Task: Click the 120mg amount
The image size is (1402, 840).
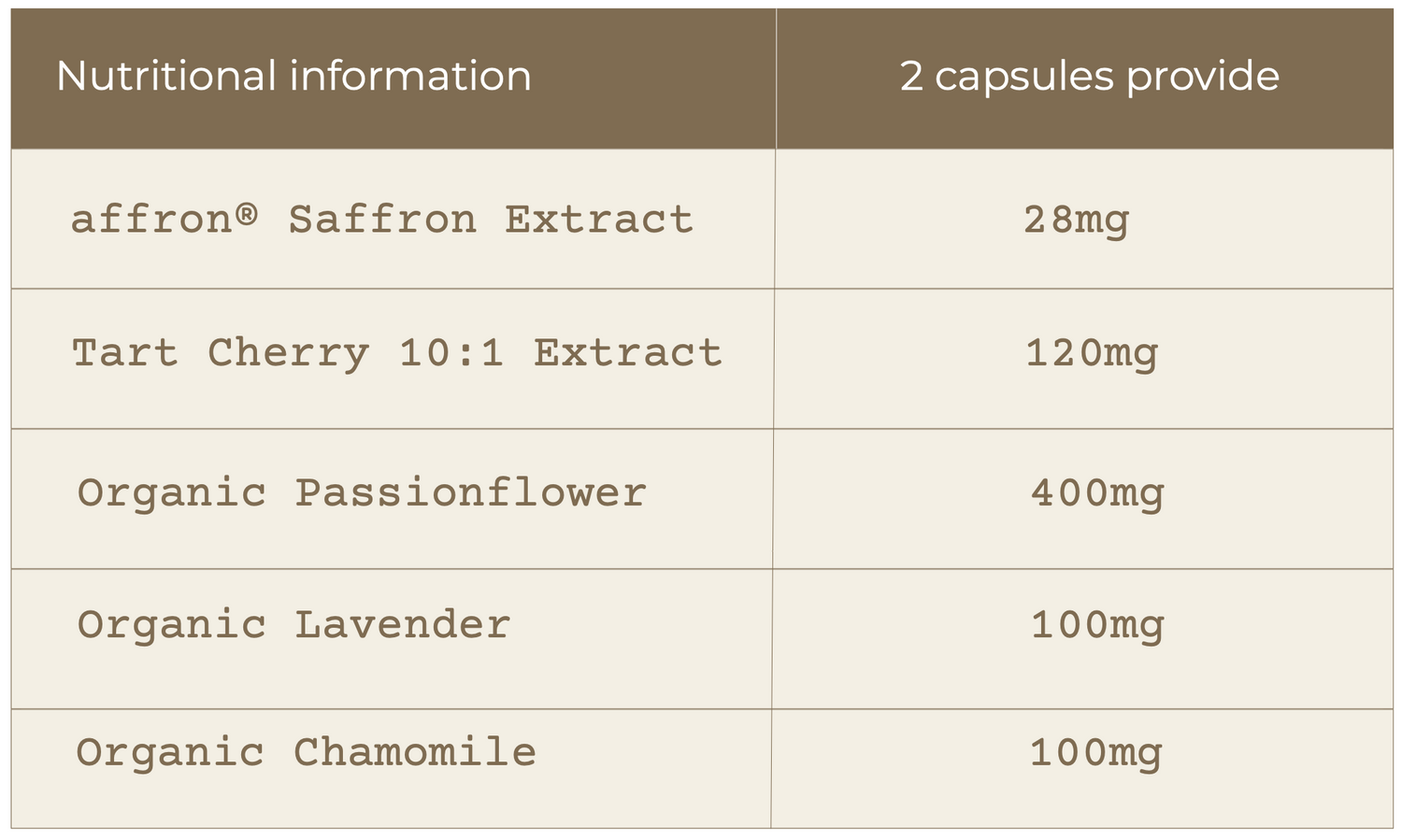Action: (x=1091, y=354)
